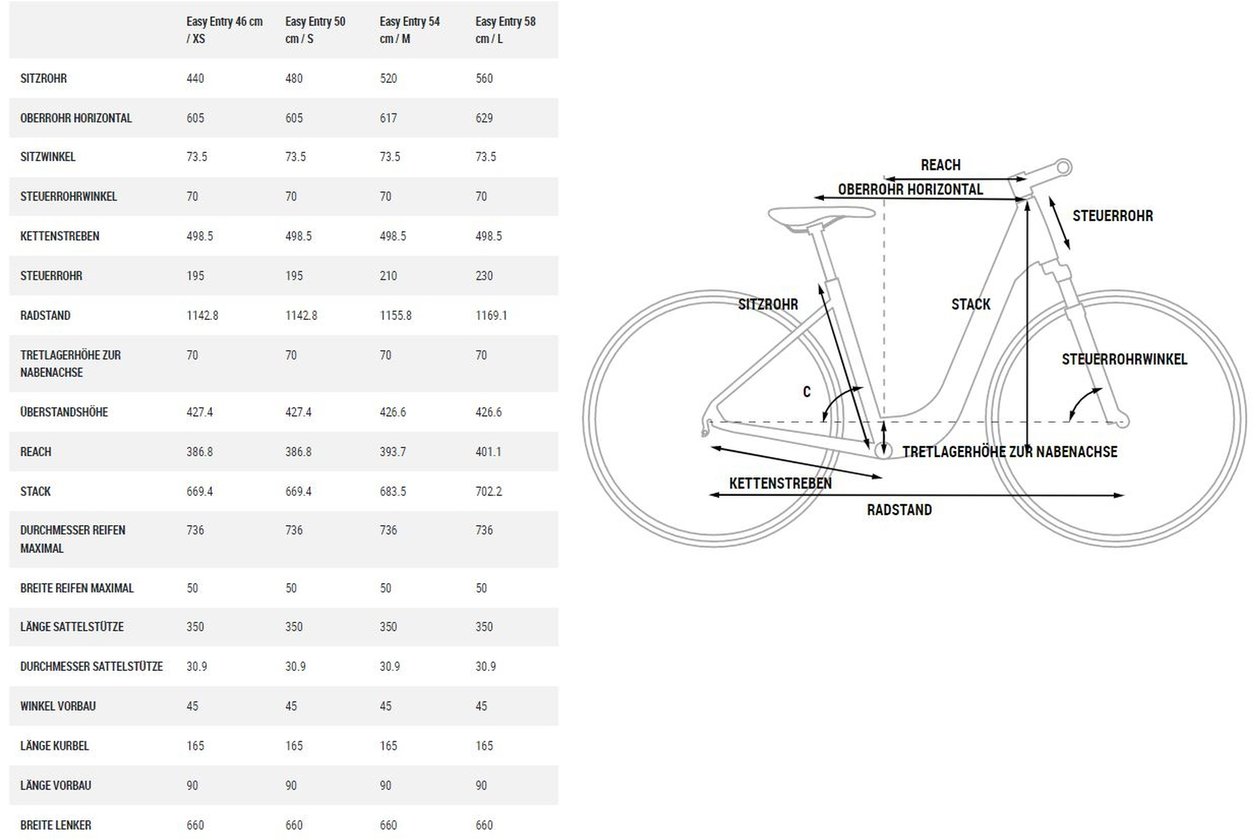1260x840 pixels.
Task: Select the TRETLAGERHÖHE ZUR NABENACHSE diagram label
Action: (x=1010, y=452)
